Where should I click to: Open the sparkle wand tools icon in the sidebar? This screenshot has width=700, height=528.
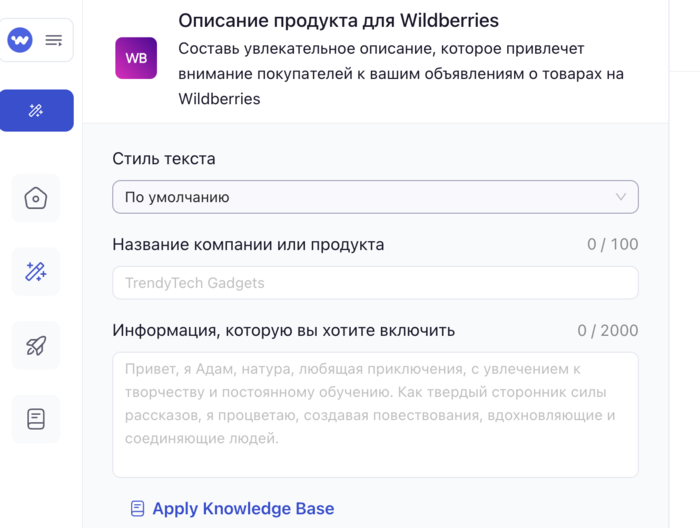(x=36, y=272)
